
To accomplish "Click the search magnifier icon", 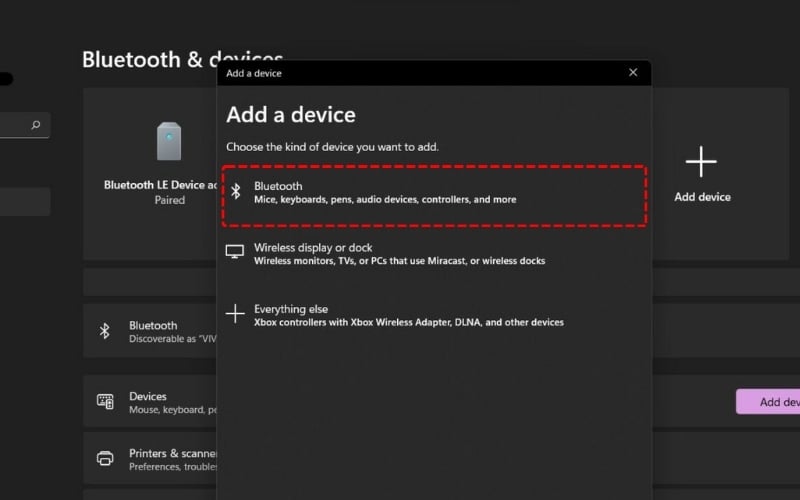I will pyautogui.click(x=36, y=124).
